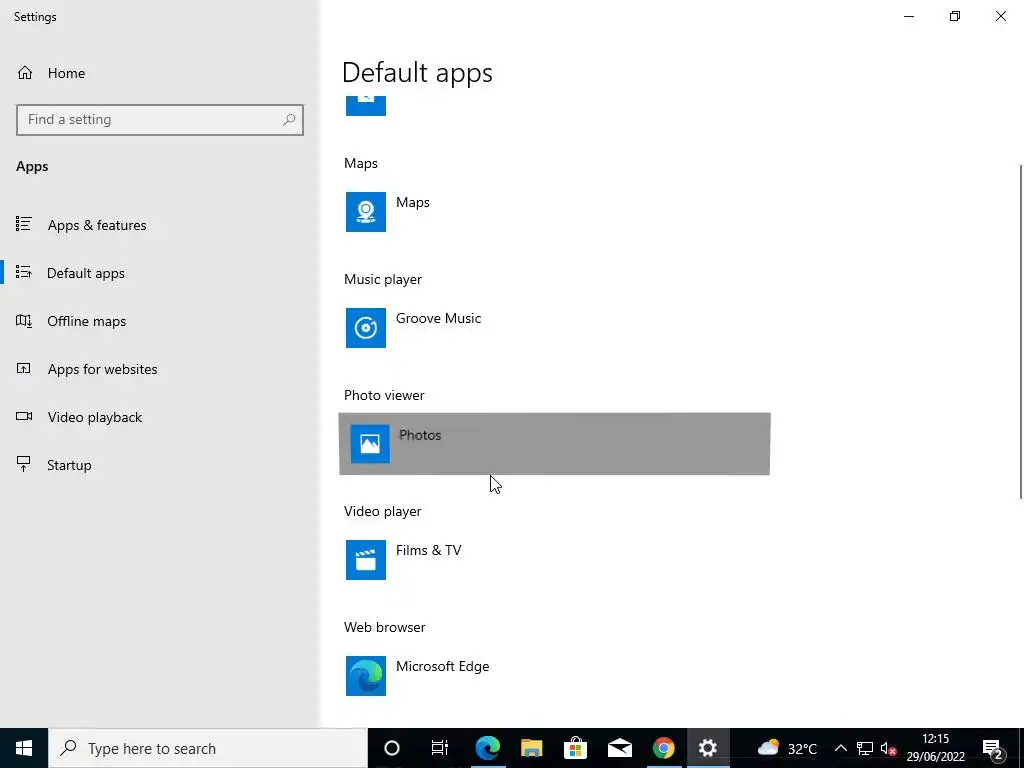The height and width of the screenshot is (768, 1024).
Task: Click the house icon next to Home
Action: [x=25, y=73]
